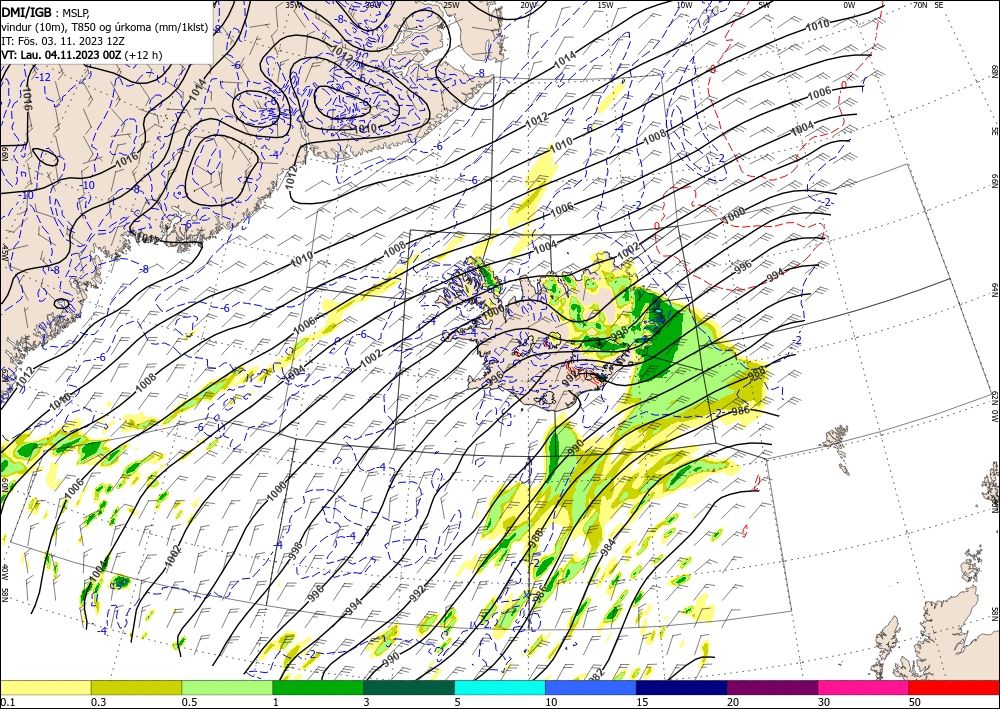Click the olive 0.3–0.5 mm legend swatch
This screenshot has width=1000, height=709.
(136, 687)
